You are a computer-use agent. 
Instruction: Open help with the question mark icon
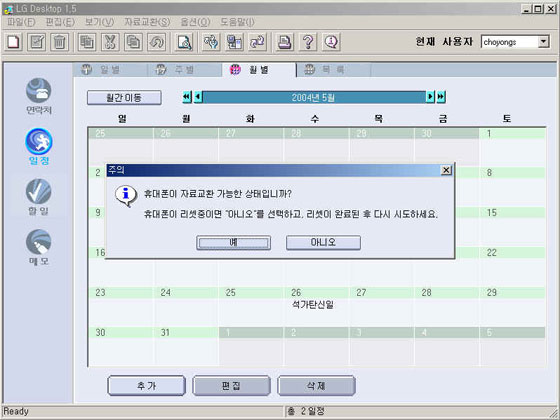(x=308, y=42)
